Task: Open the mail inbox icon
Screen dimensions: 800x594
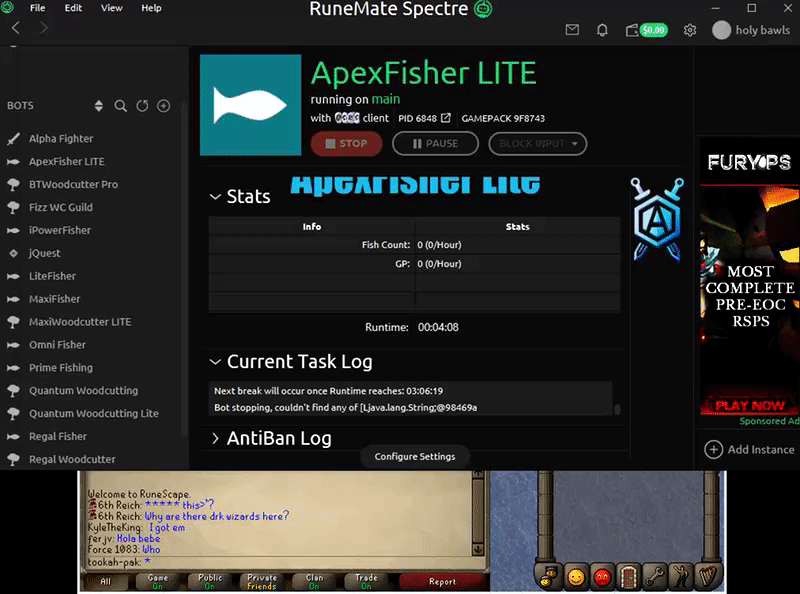Action: [572, 30]
